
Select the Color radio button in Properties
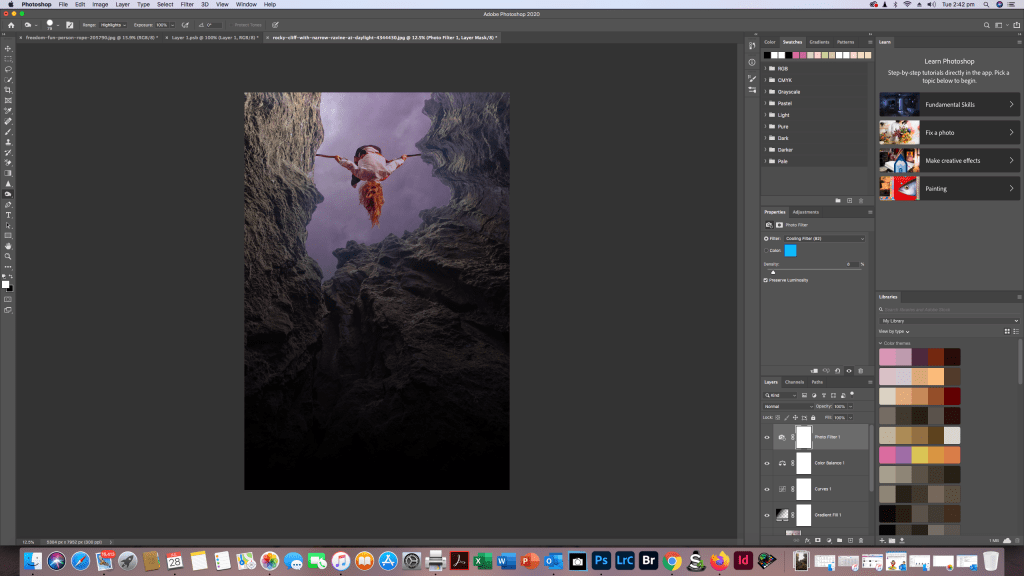click(766, 250)
